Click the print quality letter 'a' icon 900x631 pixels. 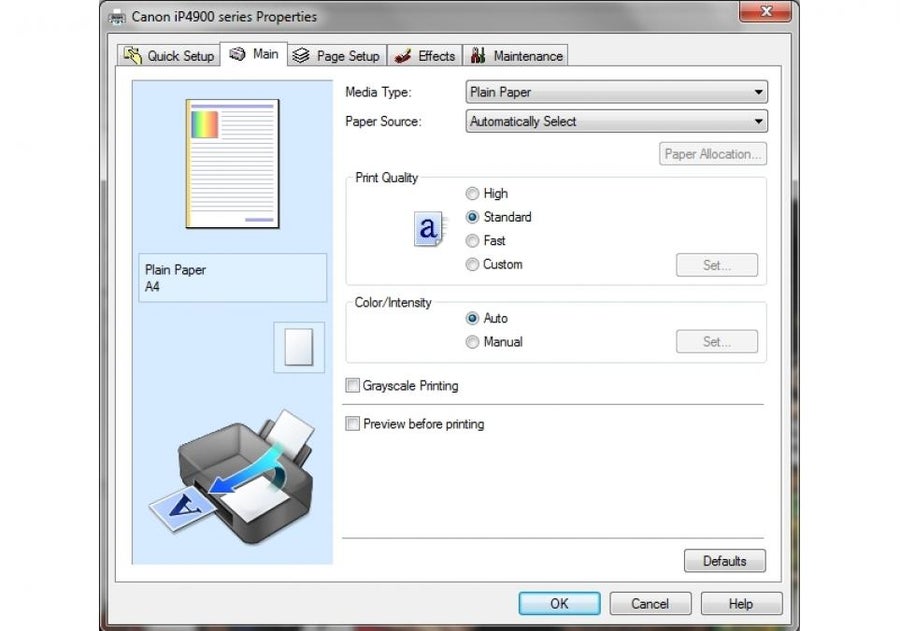click(429, 229)
